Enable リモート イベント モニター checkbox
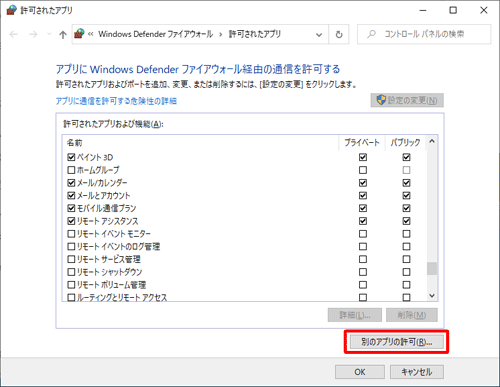Screen dimensions: 500x387 click(x=71, y=234)
